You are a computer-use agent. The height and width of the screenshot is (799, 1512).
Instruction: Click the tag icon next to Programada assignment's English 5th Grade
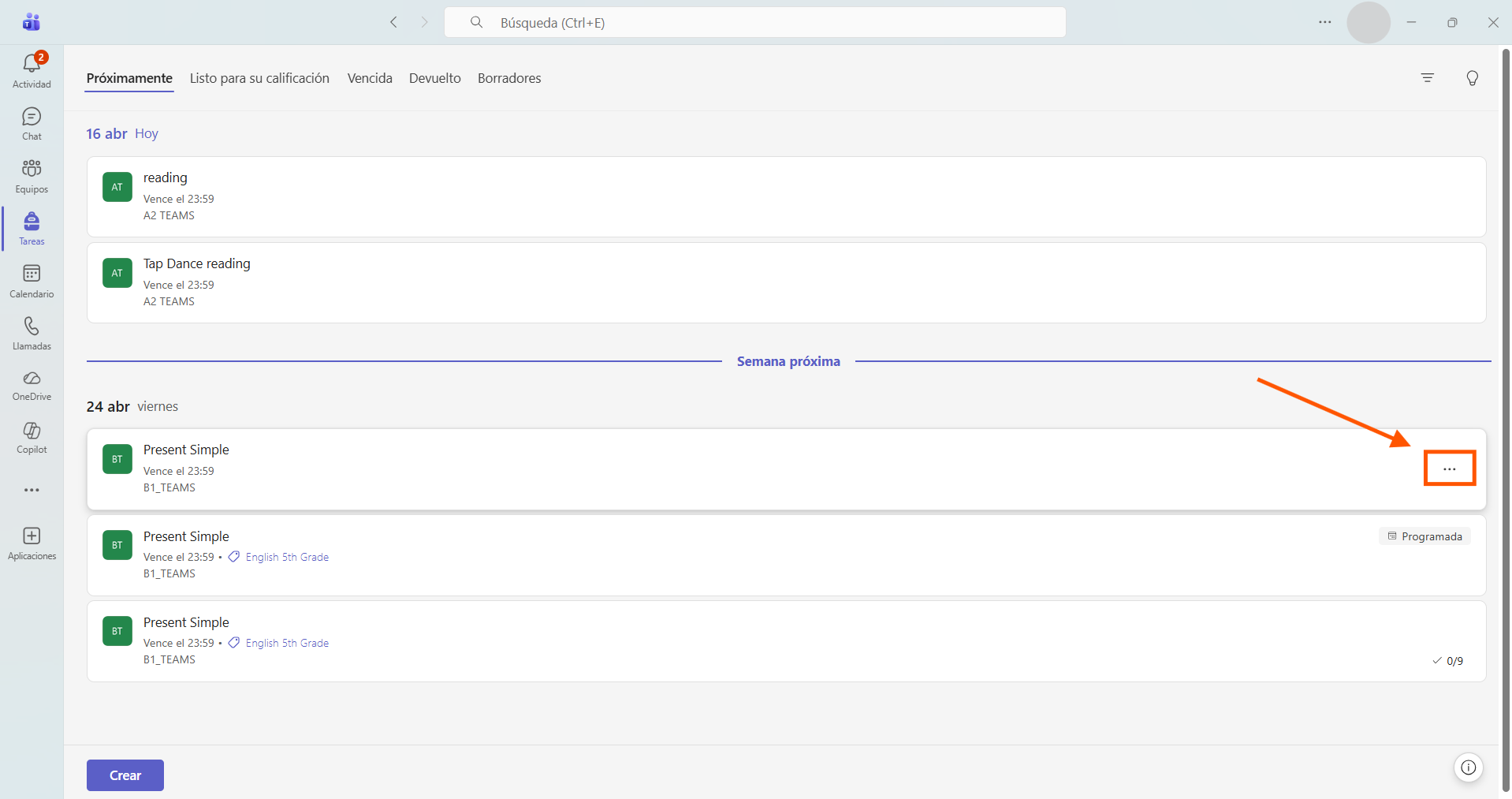[234, 557]
